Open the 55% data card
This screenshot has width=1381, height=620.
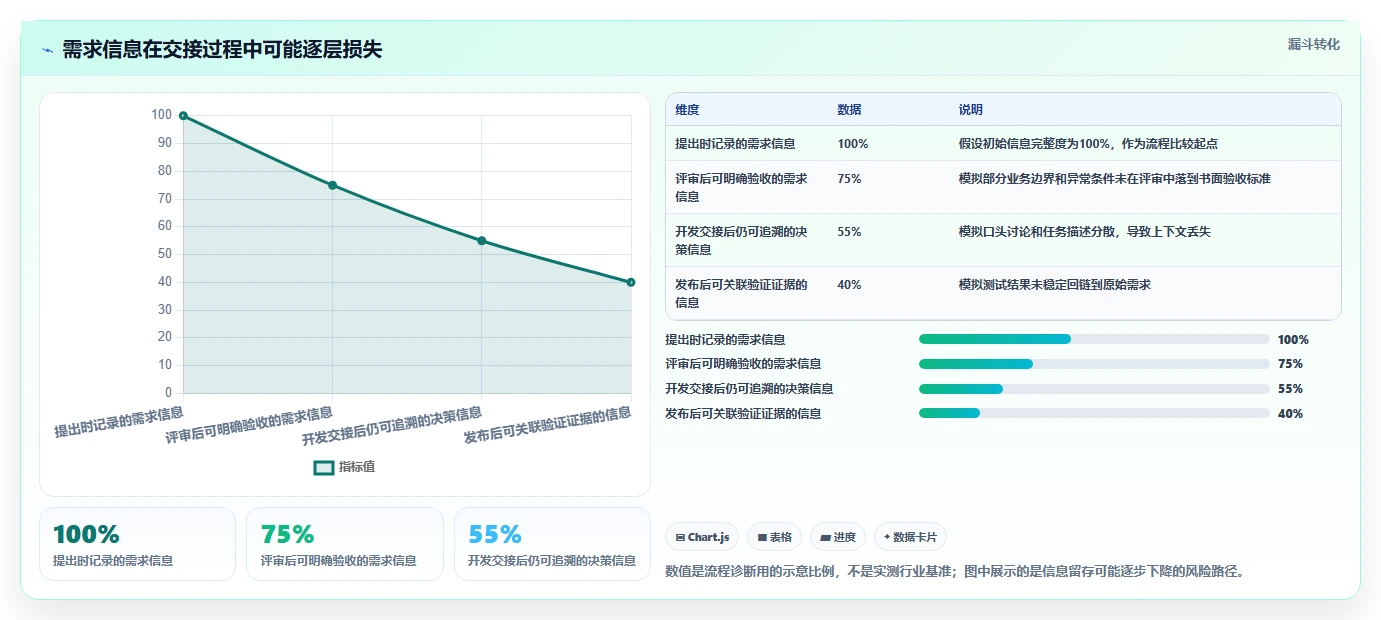[552, 544]
